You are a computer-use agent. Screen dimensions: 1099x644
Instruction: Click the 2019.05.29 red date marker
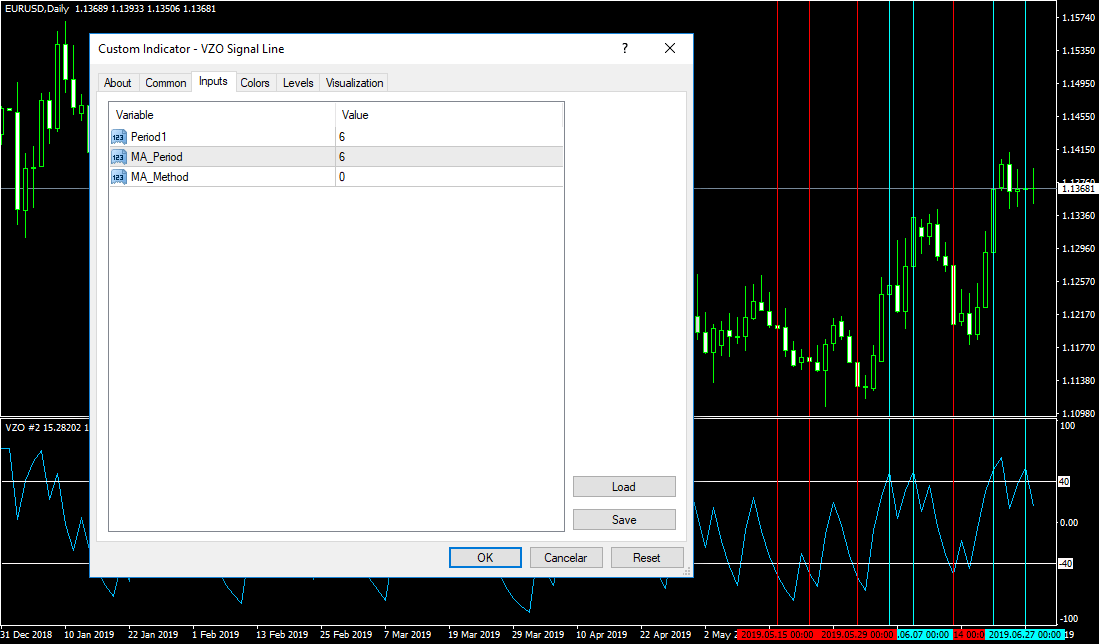856,635
